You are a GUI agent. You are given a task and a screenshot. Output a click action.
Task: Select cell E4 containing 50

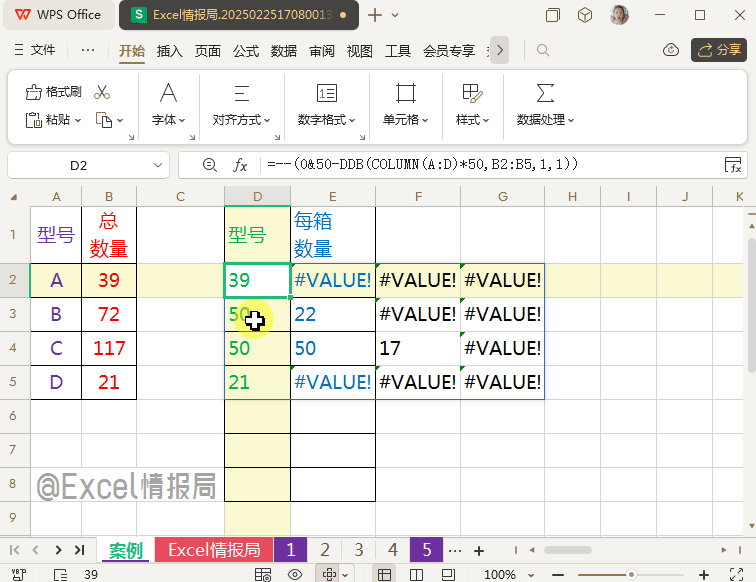(x=332, y=348)
